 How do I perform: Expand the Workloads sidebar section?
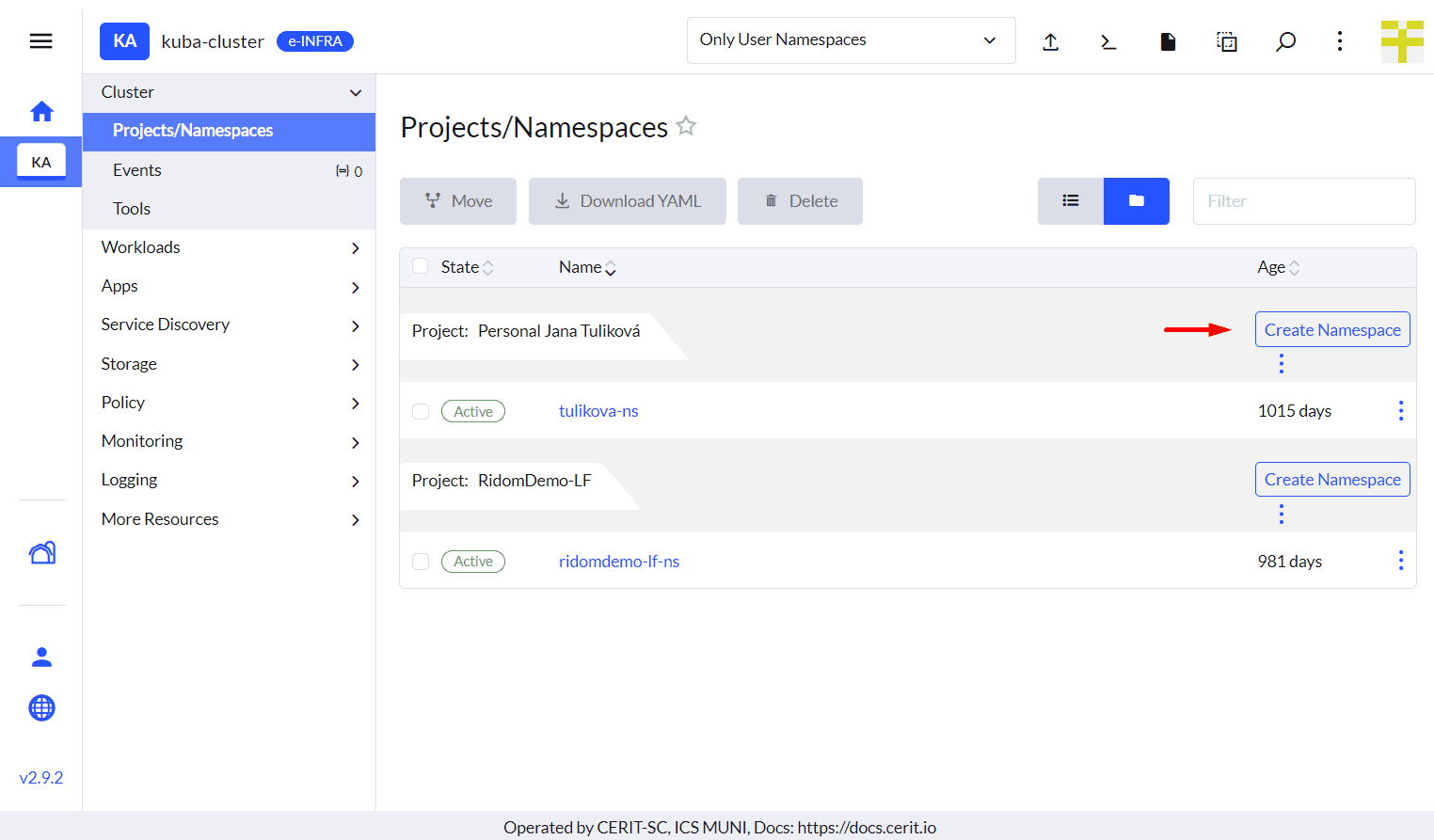229,247
